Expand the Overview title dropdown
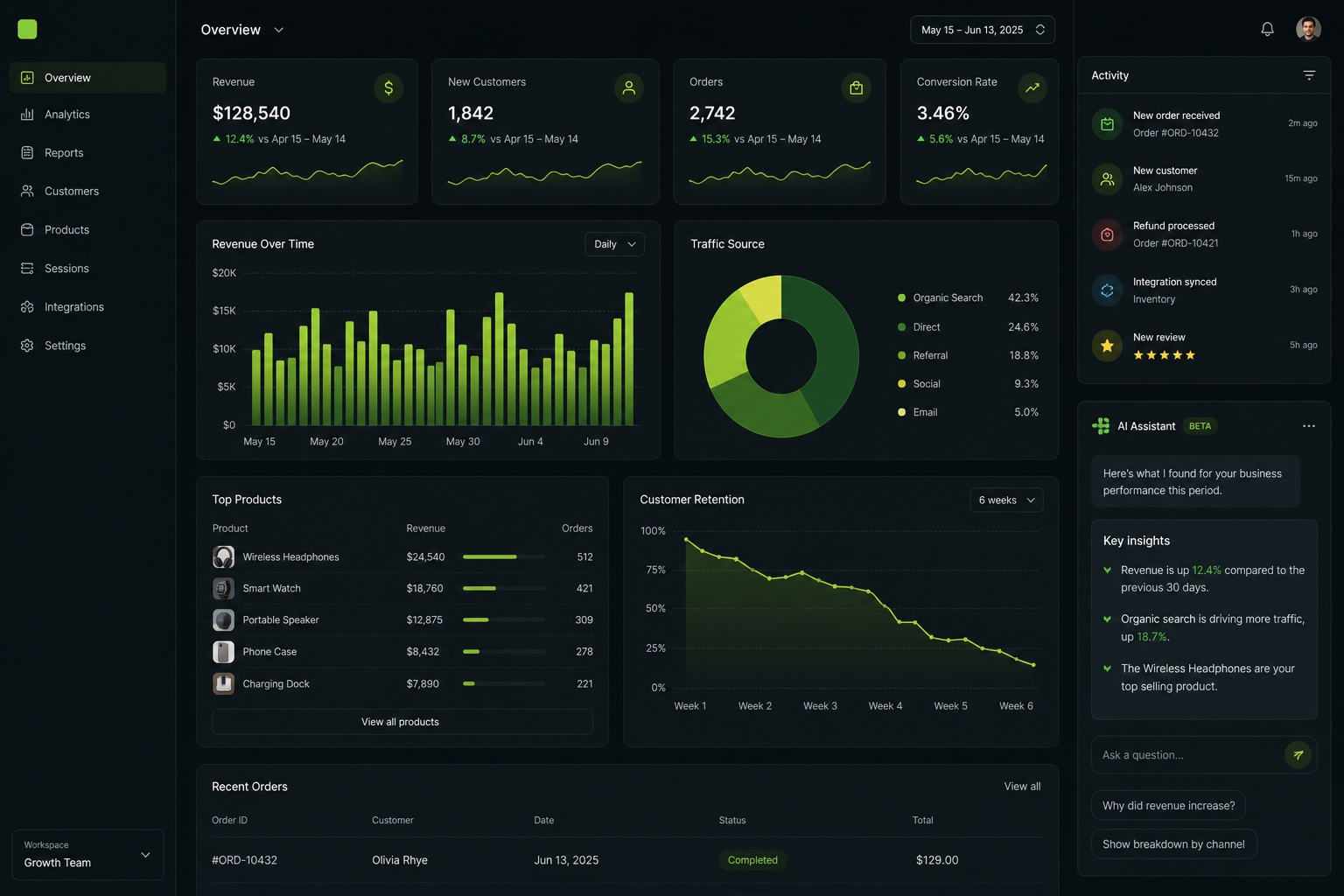1344x896 pixels. coord(279,30)
